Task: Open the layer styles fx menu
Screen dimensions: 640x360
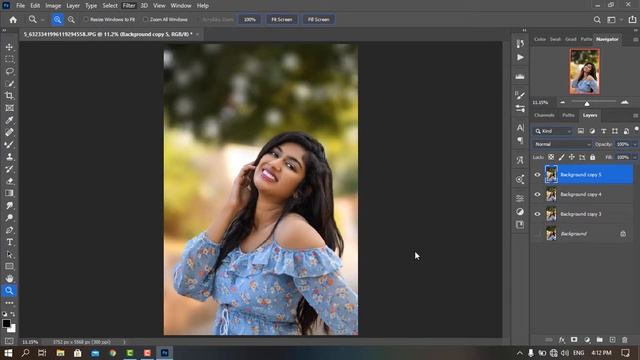Action: click(x=562, y=340)
